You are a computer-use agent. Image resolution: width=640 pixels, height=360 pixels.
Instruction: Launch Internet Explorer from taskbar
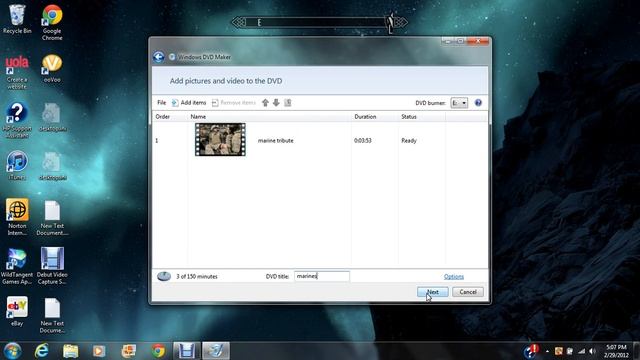[42, 351]
